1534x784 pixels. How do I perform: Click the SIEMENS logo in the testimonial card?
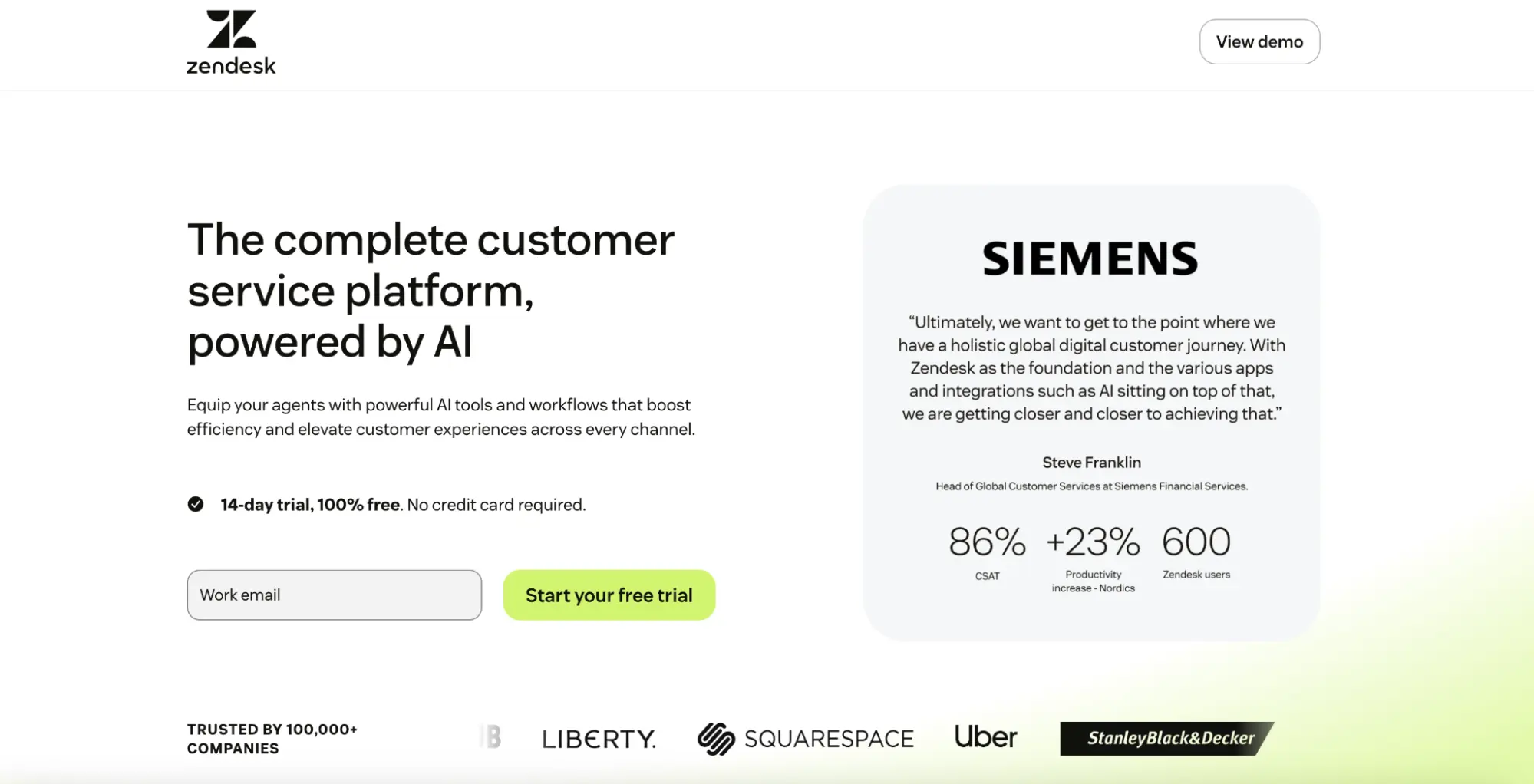click(1090, 258)
